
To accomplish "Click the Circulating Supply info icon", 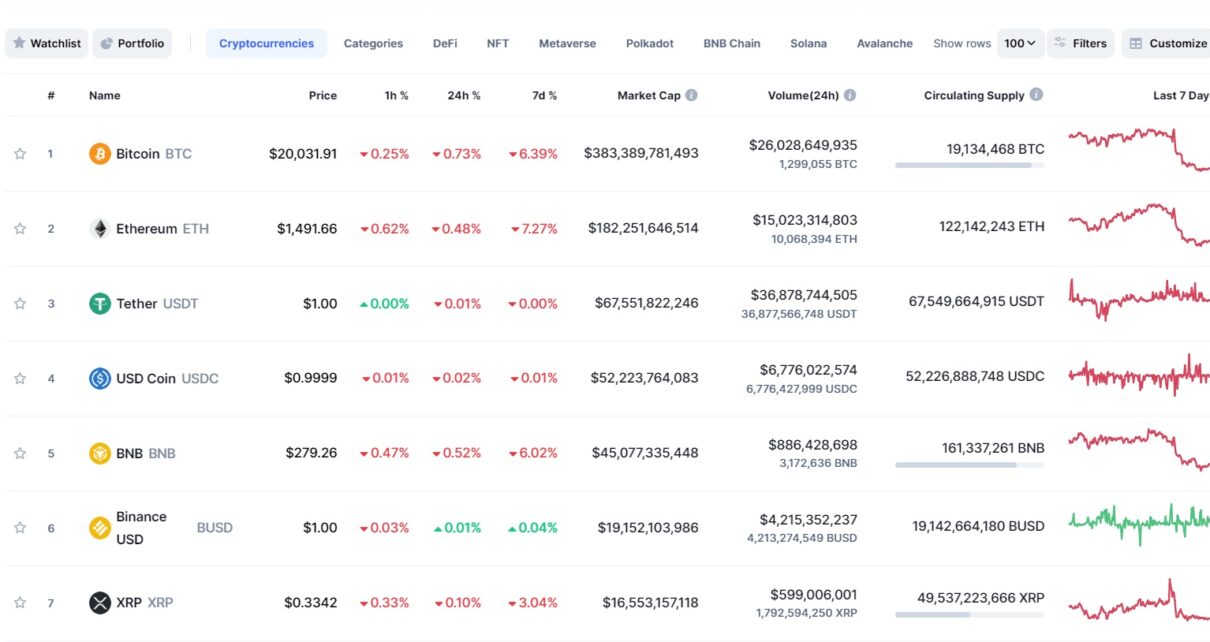I will 1036,95.
